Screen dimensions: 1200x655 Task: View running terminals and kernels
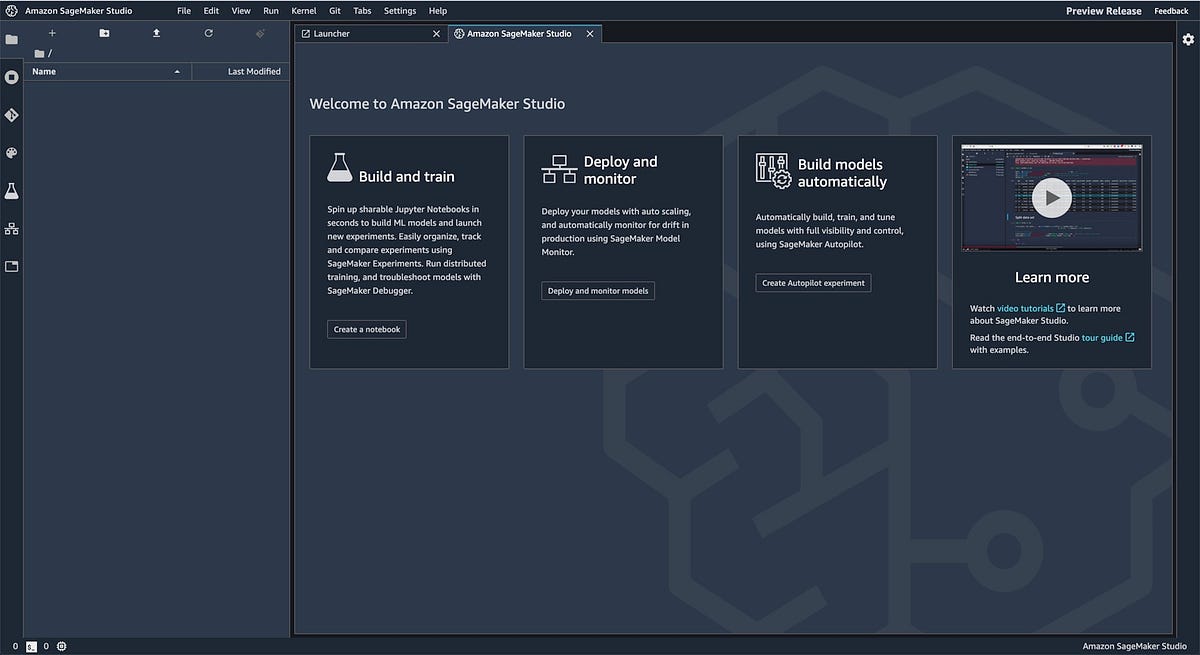pos(11,77)
